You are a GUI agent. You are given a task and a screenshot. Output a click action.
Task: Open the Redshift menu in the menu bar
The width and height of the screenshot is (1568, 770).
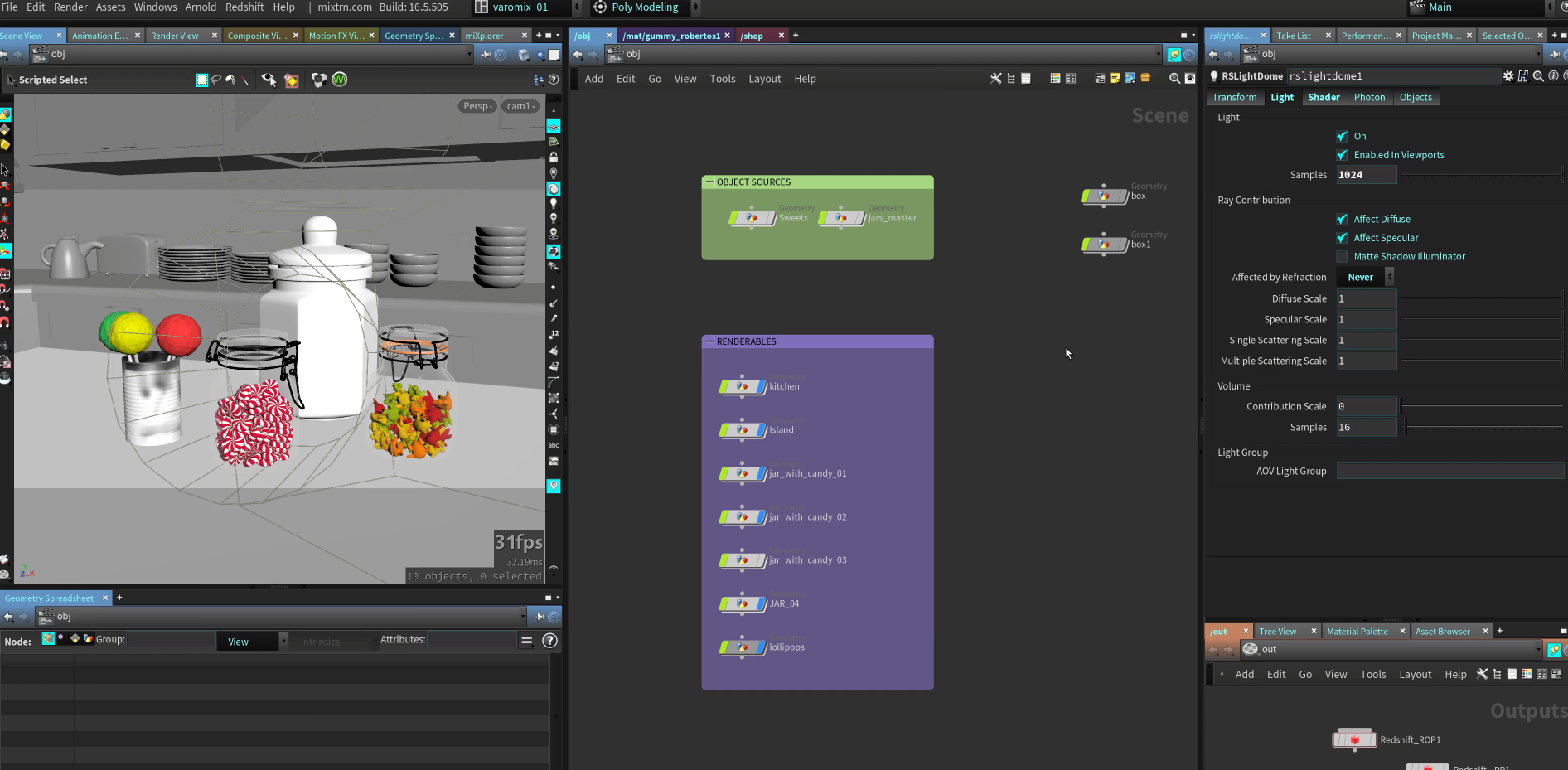[244, 7]
